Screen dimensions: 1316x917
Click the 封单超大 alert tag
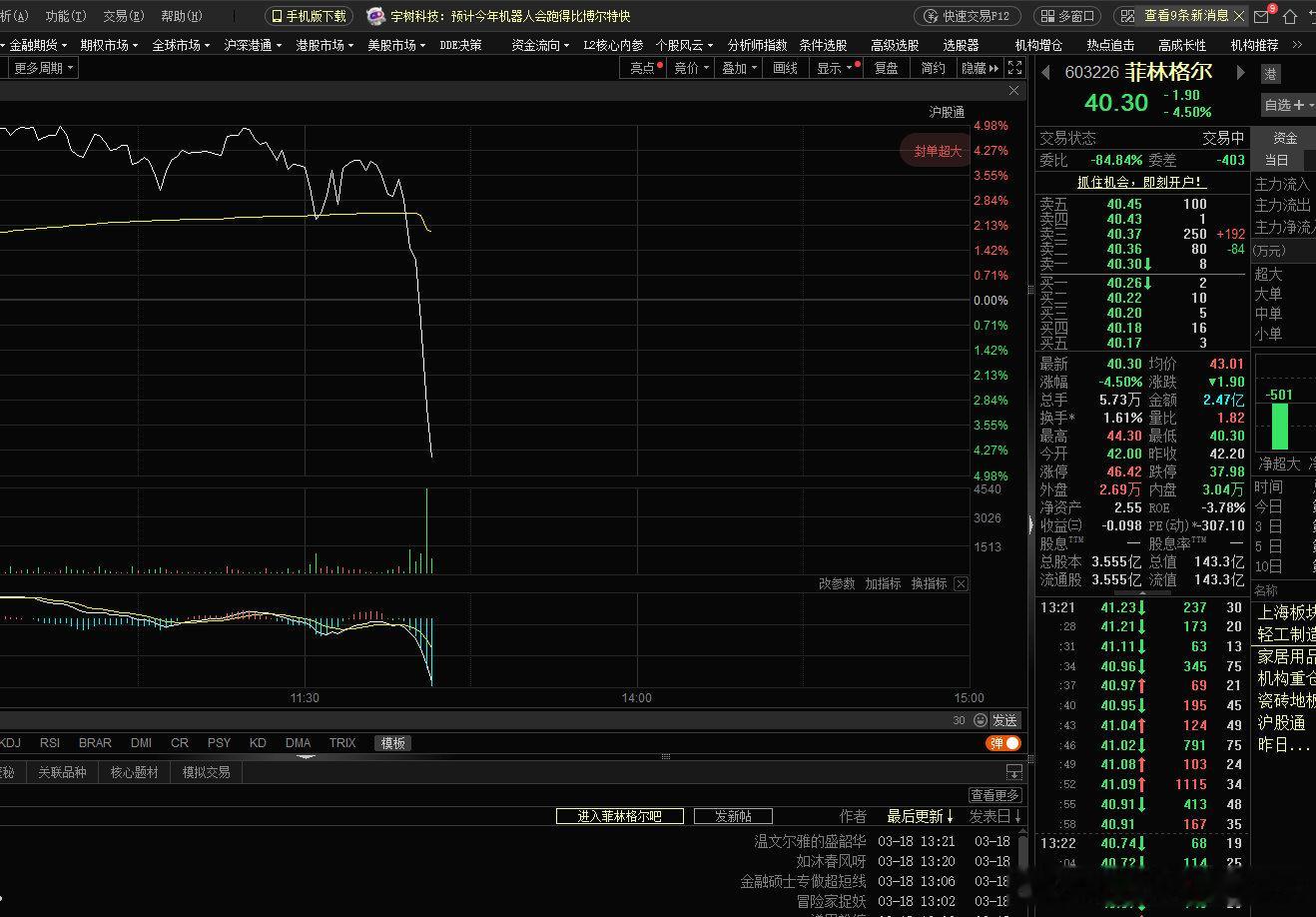pos(937,151)
